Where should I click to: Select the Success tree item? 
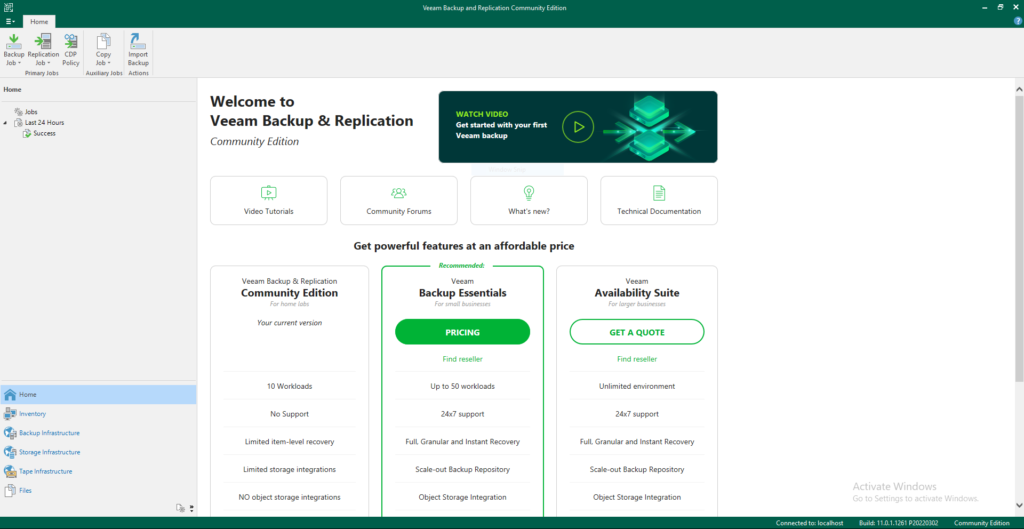39,133
